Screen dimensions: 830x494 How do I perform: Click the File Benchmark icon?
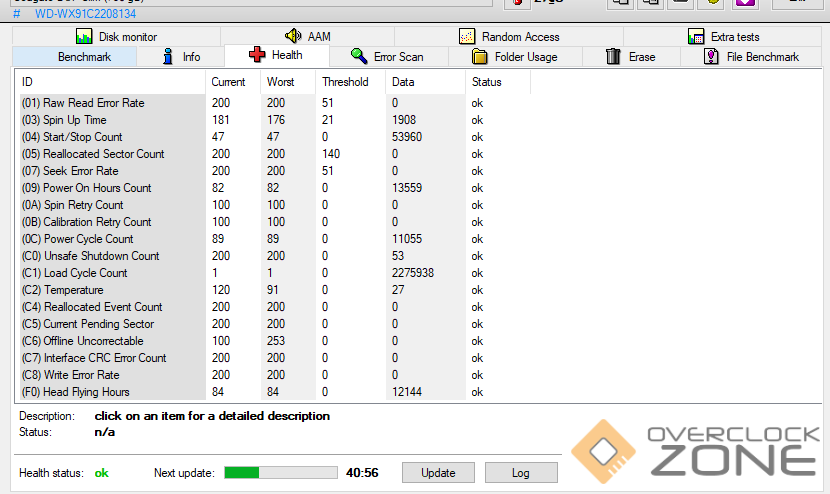pos(711,57)
